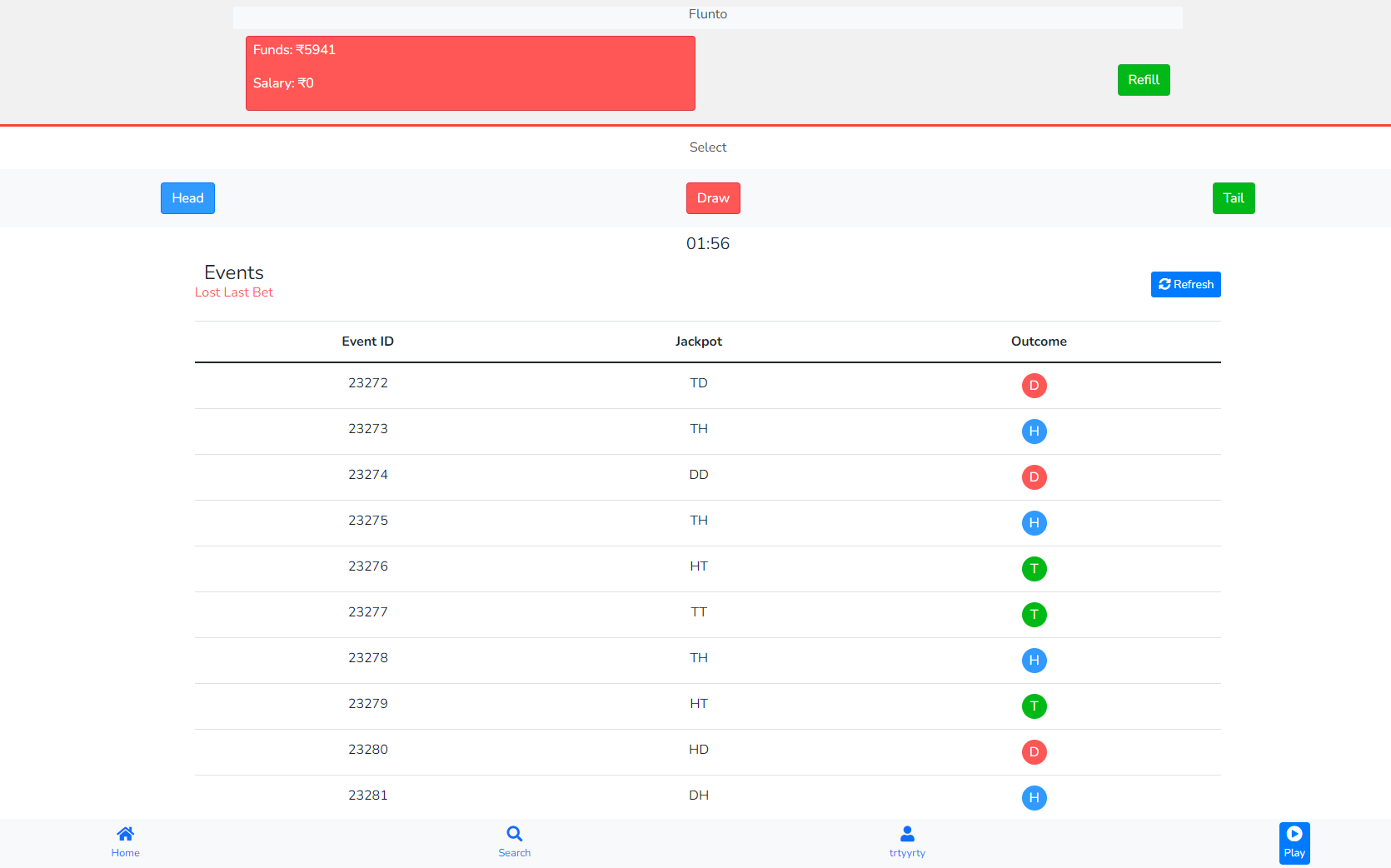The height and width of the screenshot is (868, 1391).
Task: Click the Outcome column header
Action: [1038, 342]
